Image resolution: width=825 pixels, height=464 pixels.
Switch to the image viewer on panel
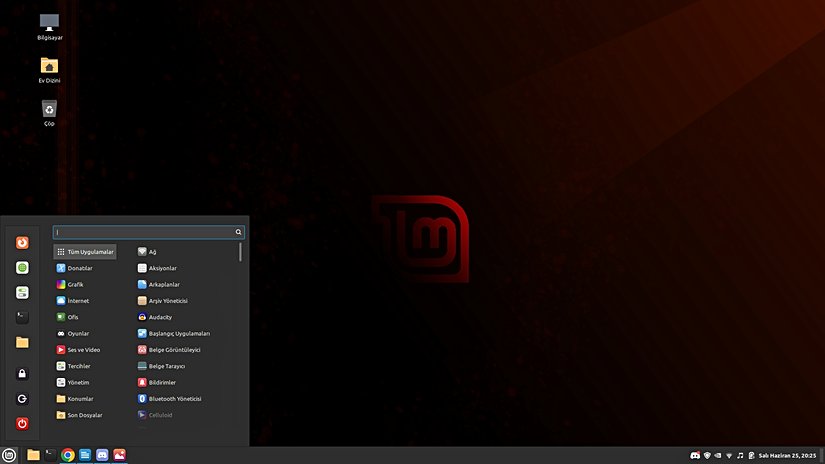click(119, 455)
